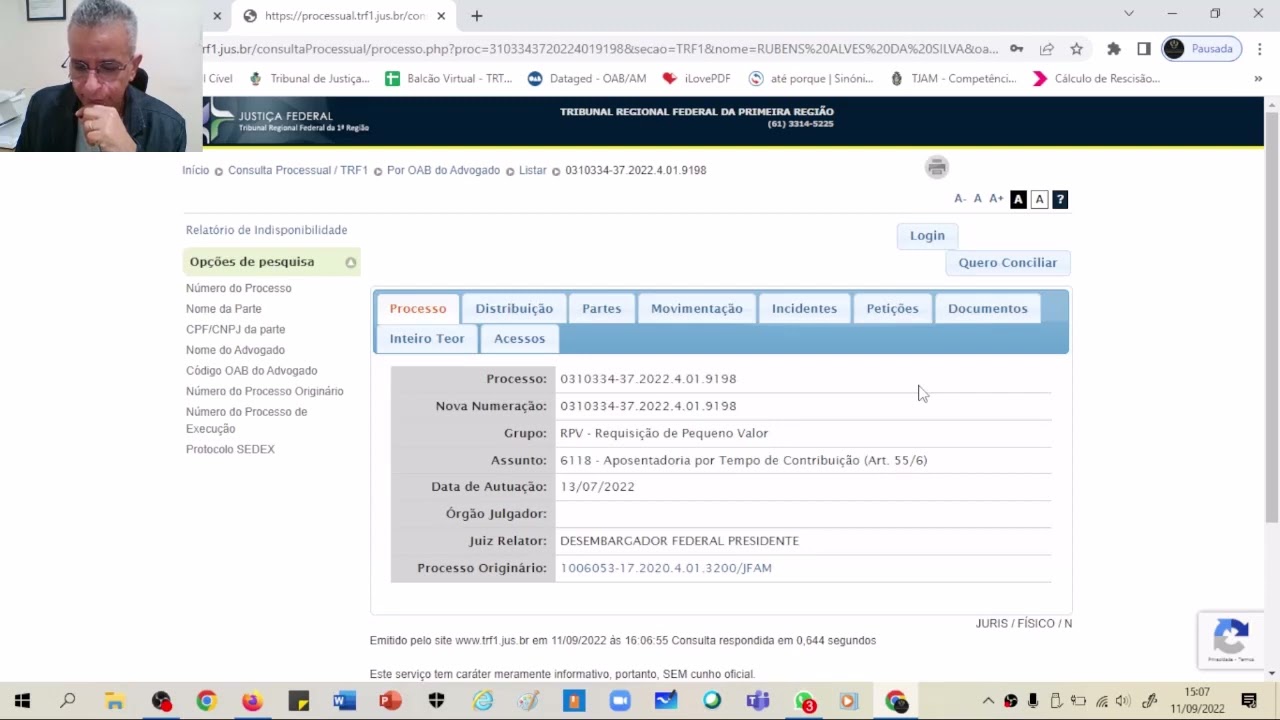
Task: Search by Nome do Advogado
Action: coord(235,350)
